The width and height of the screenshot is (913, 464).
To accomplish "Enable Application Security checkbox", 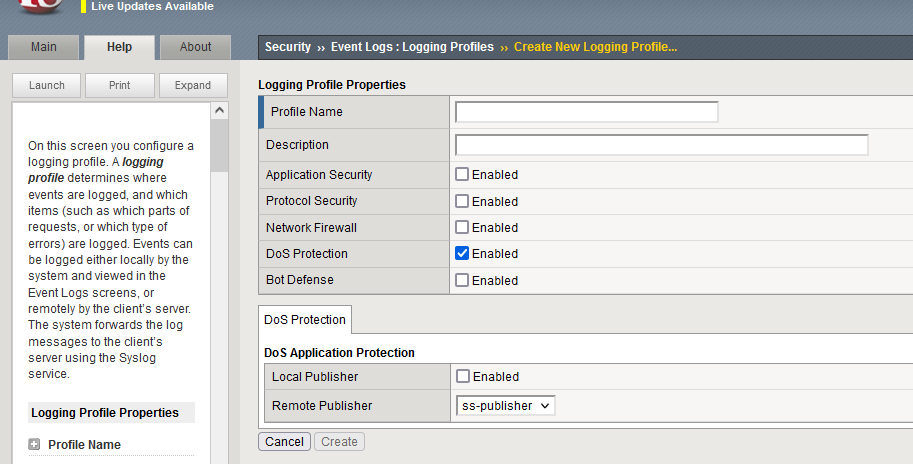I will click(462, 175).
